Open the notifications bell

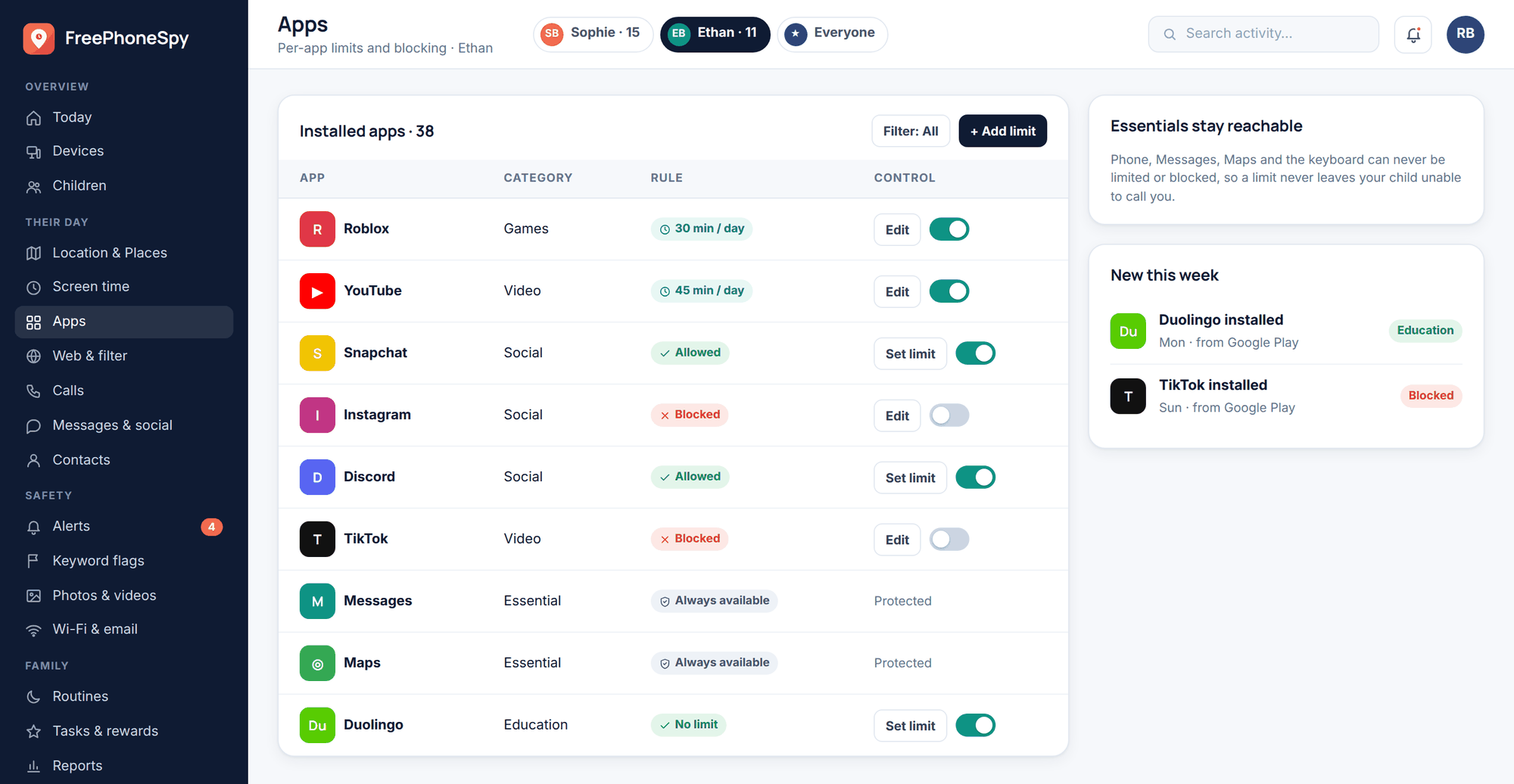click(1413, 34)
